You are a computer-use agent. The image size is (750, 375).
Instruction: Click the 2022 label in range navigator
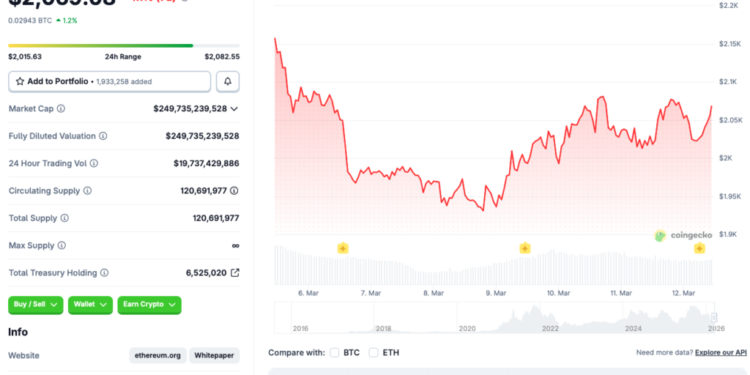(x=550, y=329)
